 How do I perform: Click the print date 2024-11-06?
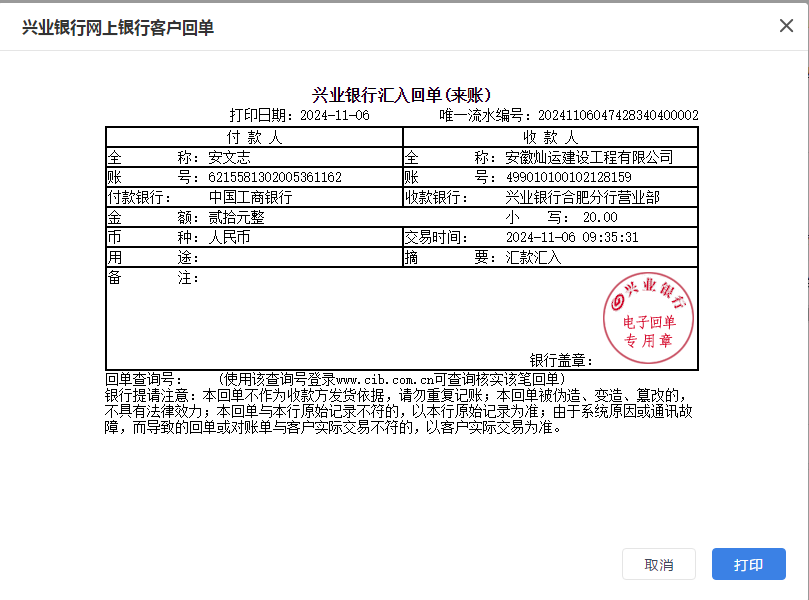click(x=335, y=116)
